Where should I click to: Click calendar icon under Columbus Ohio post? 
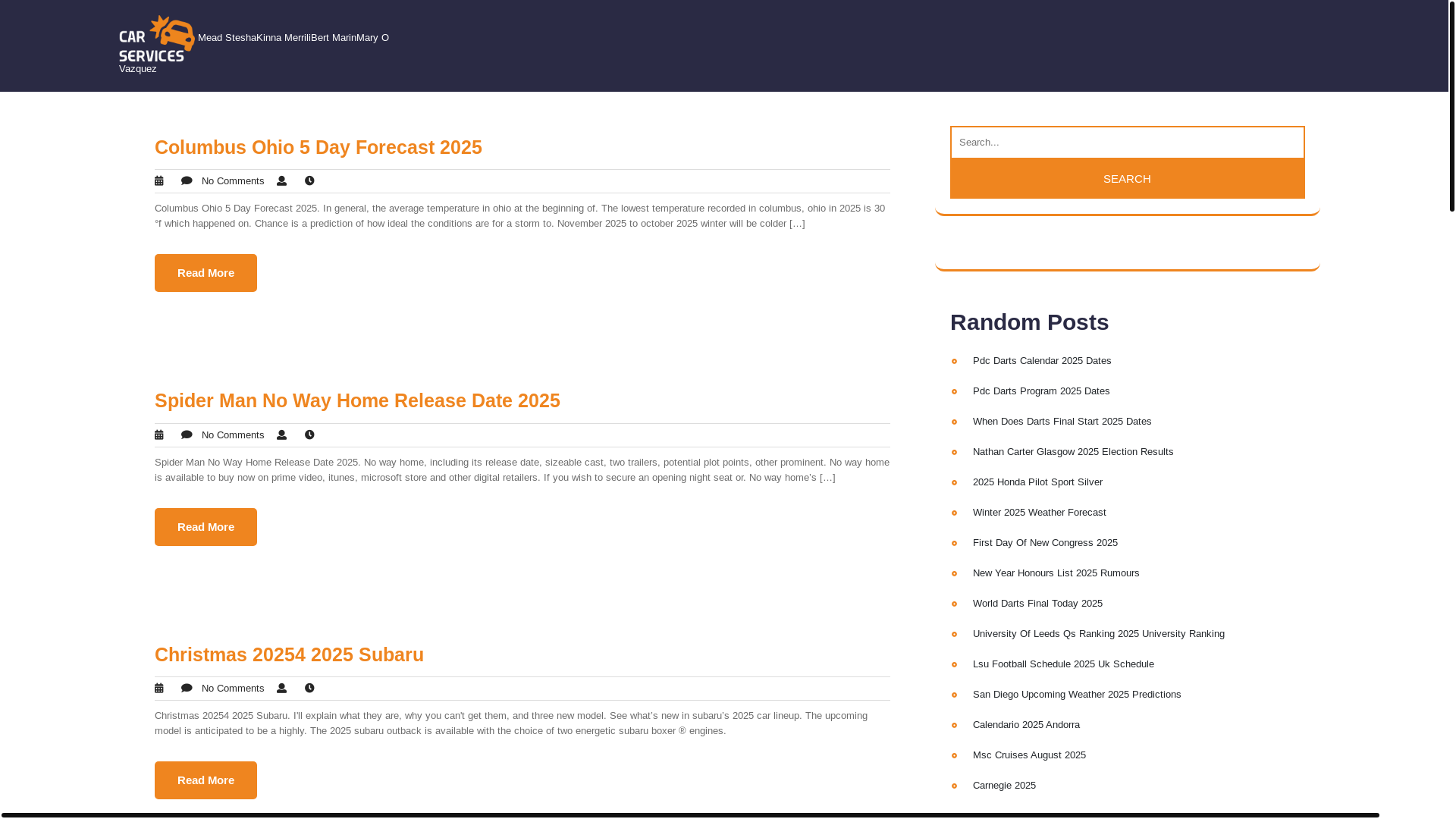click(159, 181)
